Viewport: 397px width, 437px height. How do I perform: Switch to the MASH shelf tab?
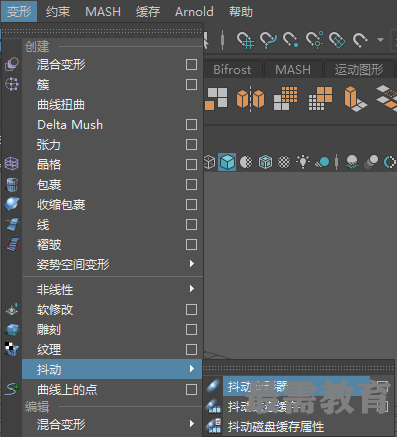(293, 70)
